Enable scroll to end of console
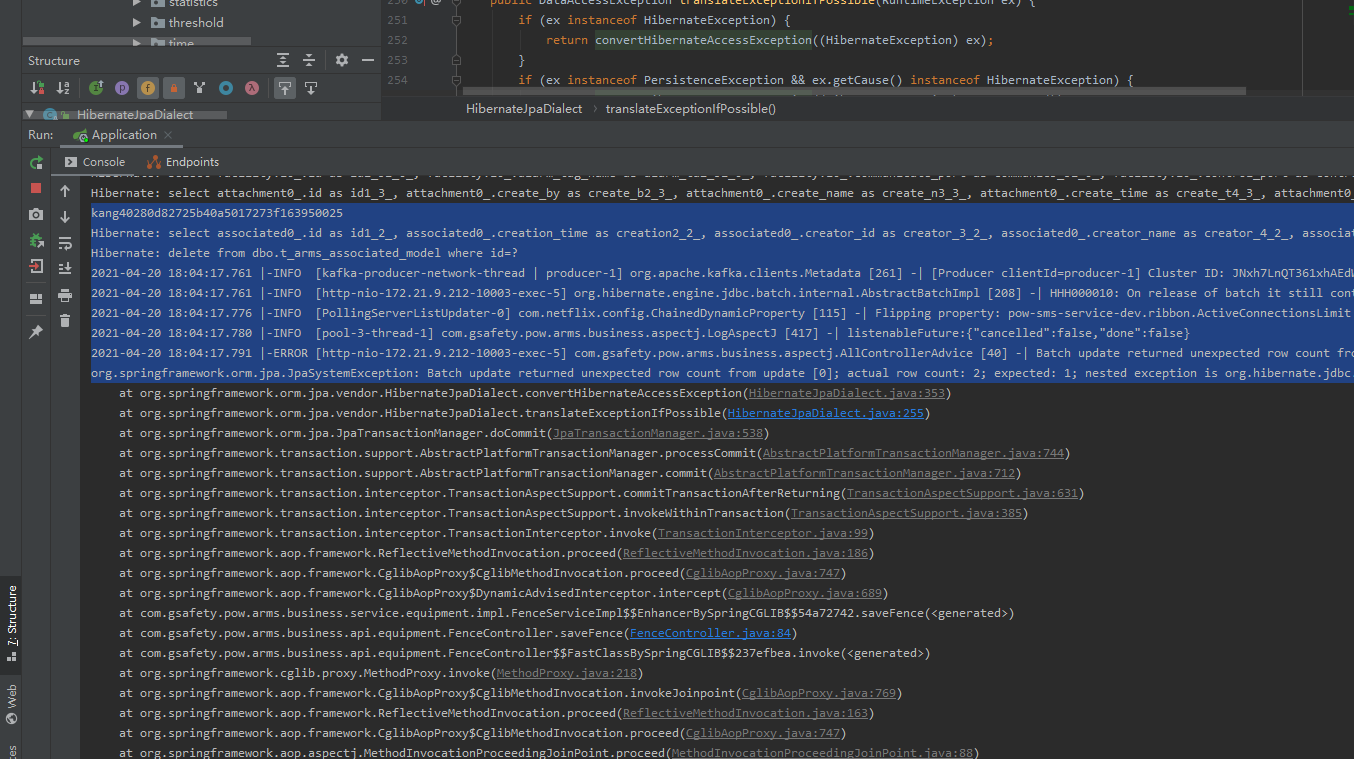The width and height of the screenshot is (1354, 759). tap(65, 268)
